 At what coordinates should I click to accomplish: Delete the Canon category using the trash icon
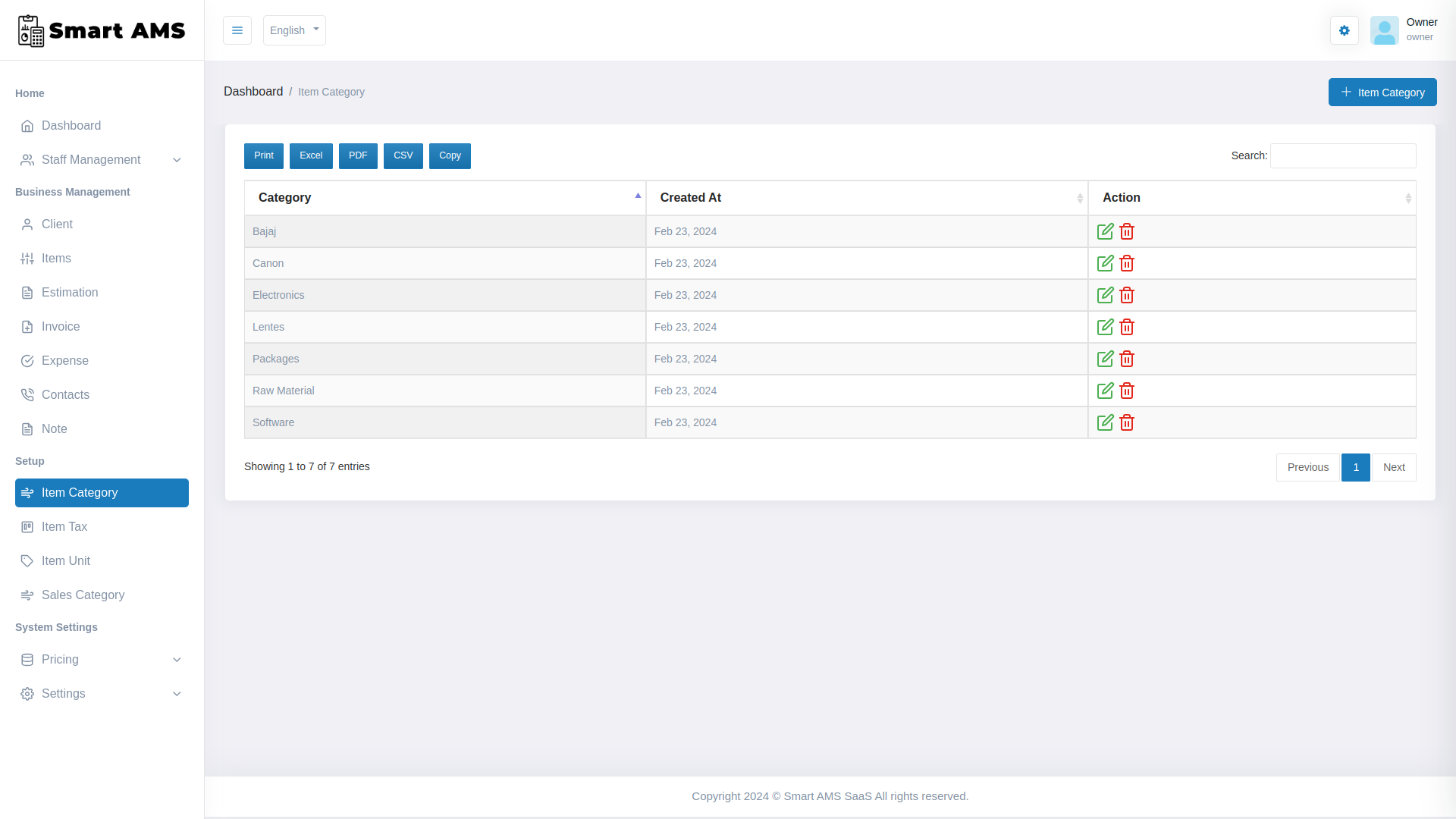click(1126, 263)
